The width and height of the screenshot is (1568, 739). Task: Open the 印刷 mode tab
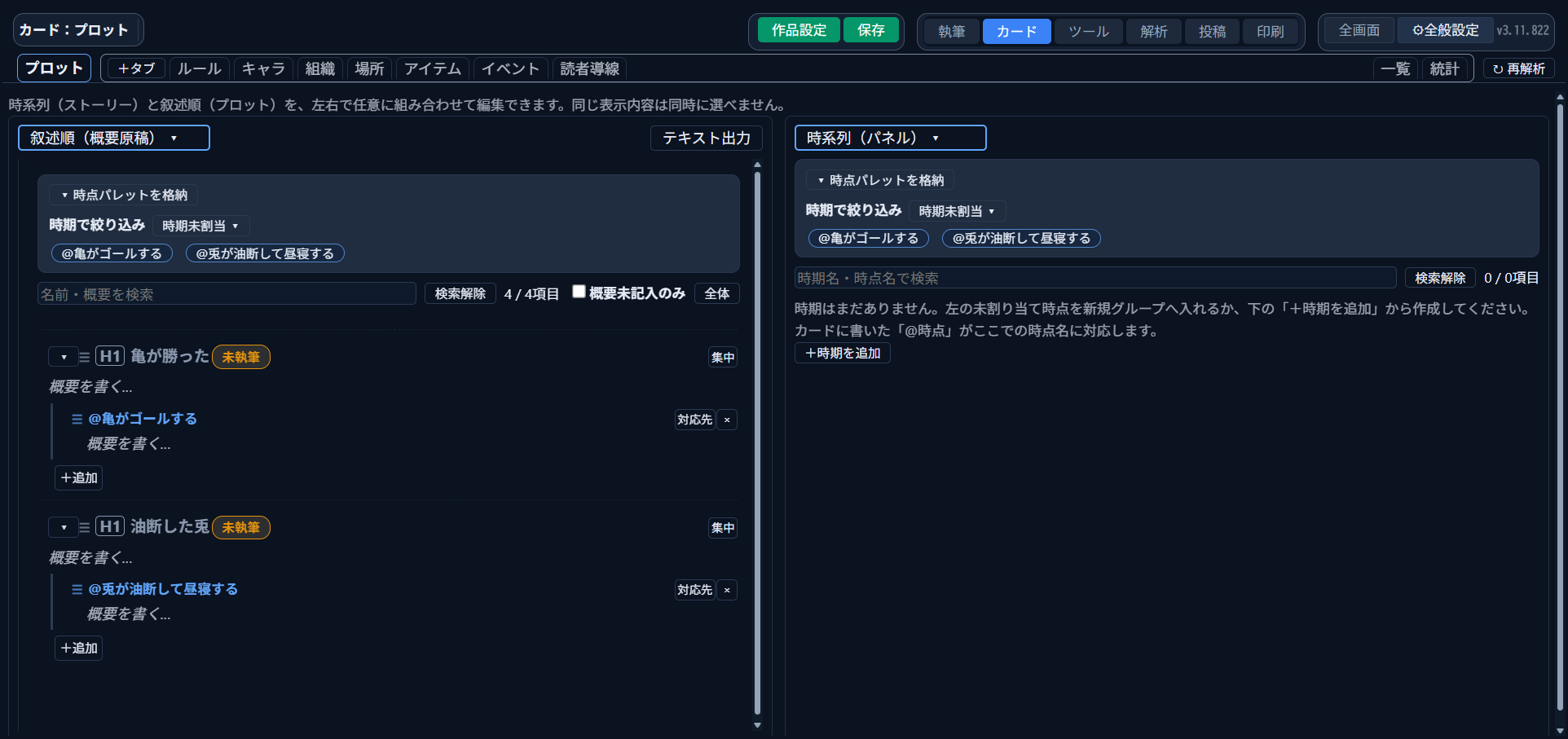(x=1271, y=31)
